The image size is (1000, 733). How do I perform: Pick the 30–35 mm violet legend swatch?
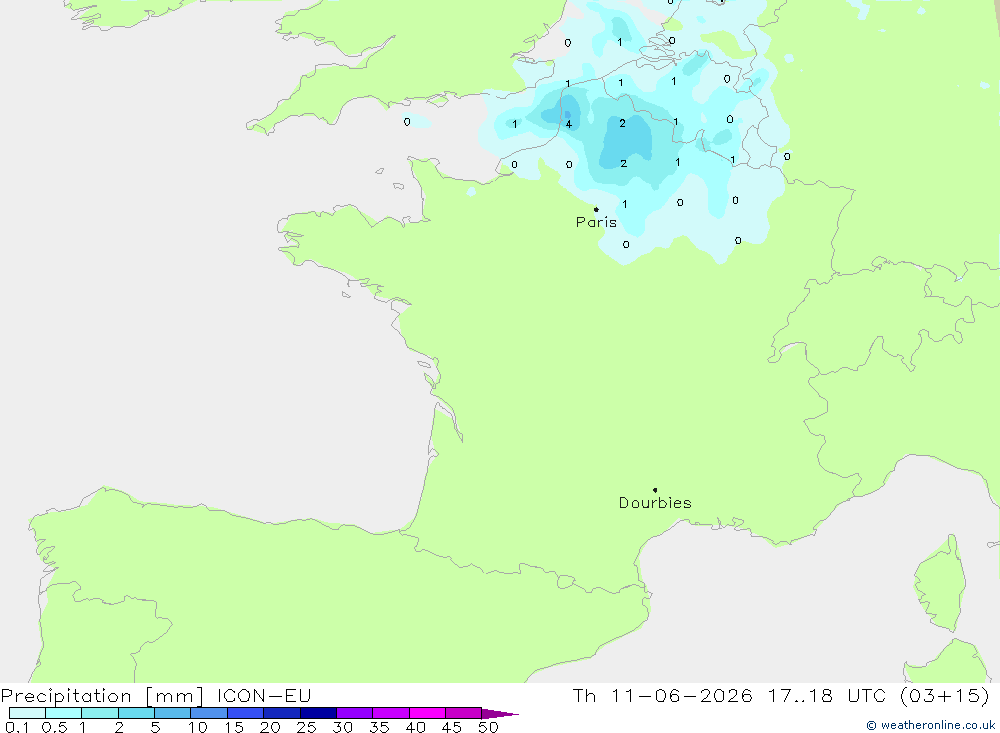coord(355,713)
